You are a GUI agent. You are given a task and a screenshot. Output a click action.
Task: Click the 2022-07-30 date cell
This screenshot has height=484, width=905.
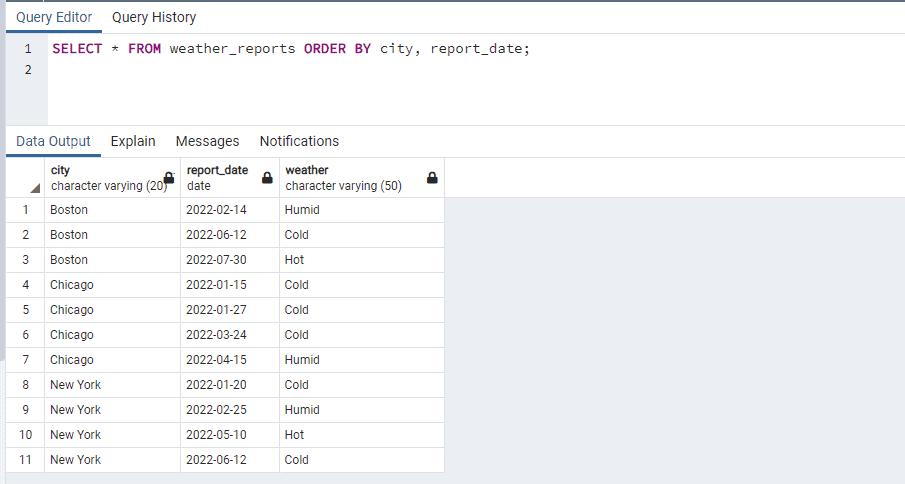pos(216,260)
